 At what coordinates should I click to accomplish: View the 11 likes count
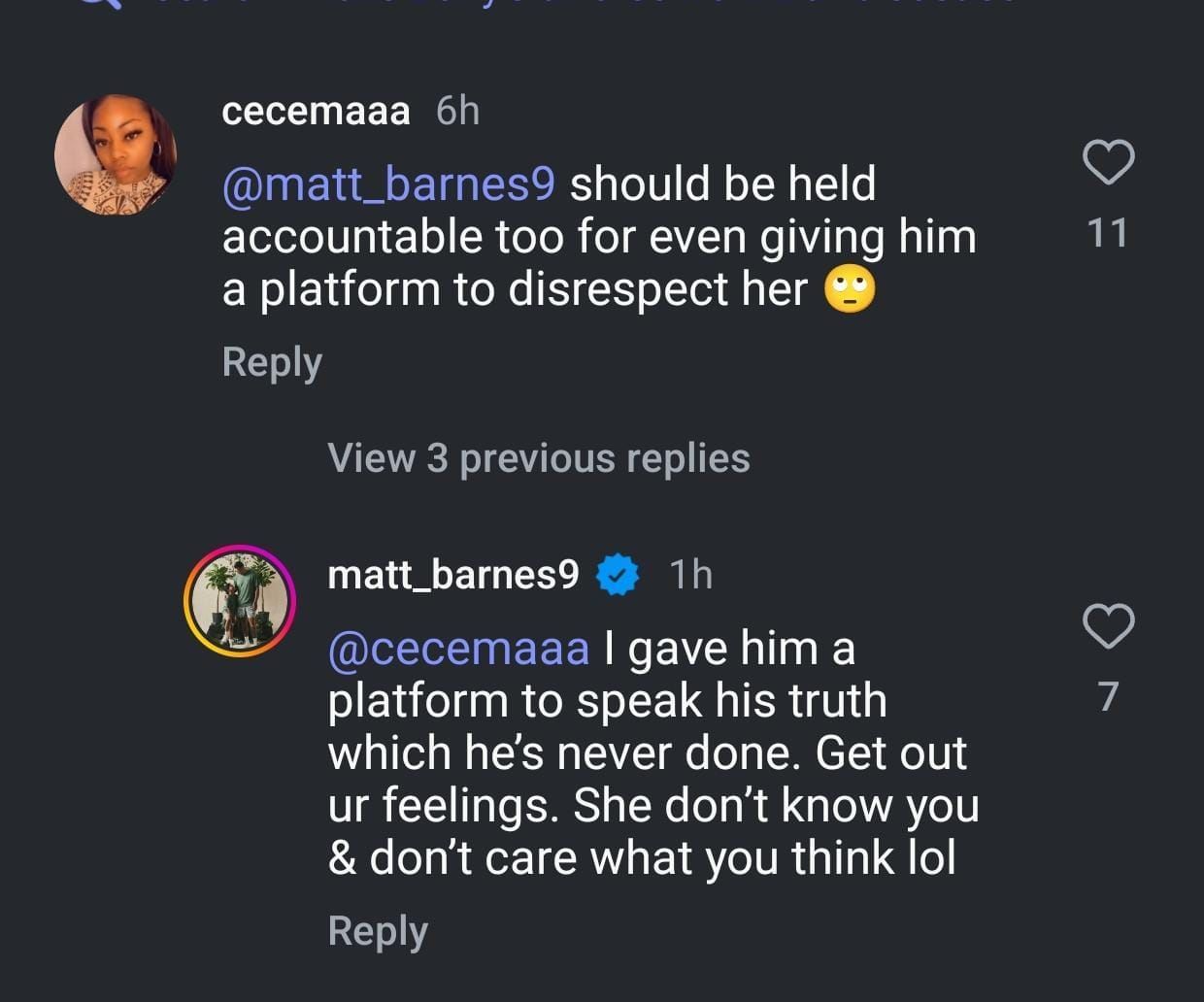(x=1107, y=233)
